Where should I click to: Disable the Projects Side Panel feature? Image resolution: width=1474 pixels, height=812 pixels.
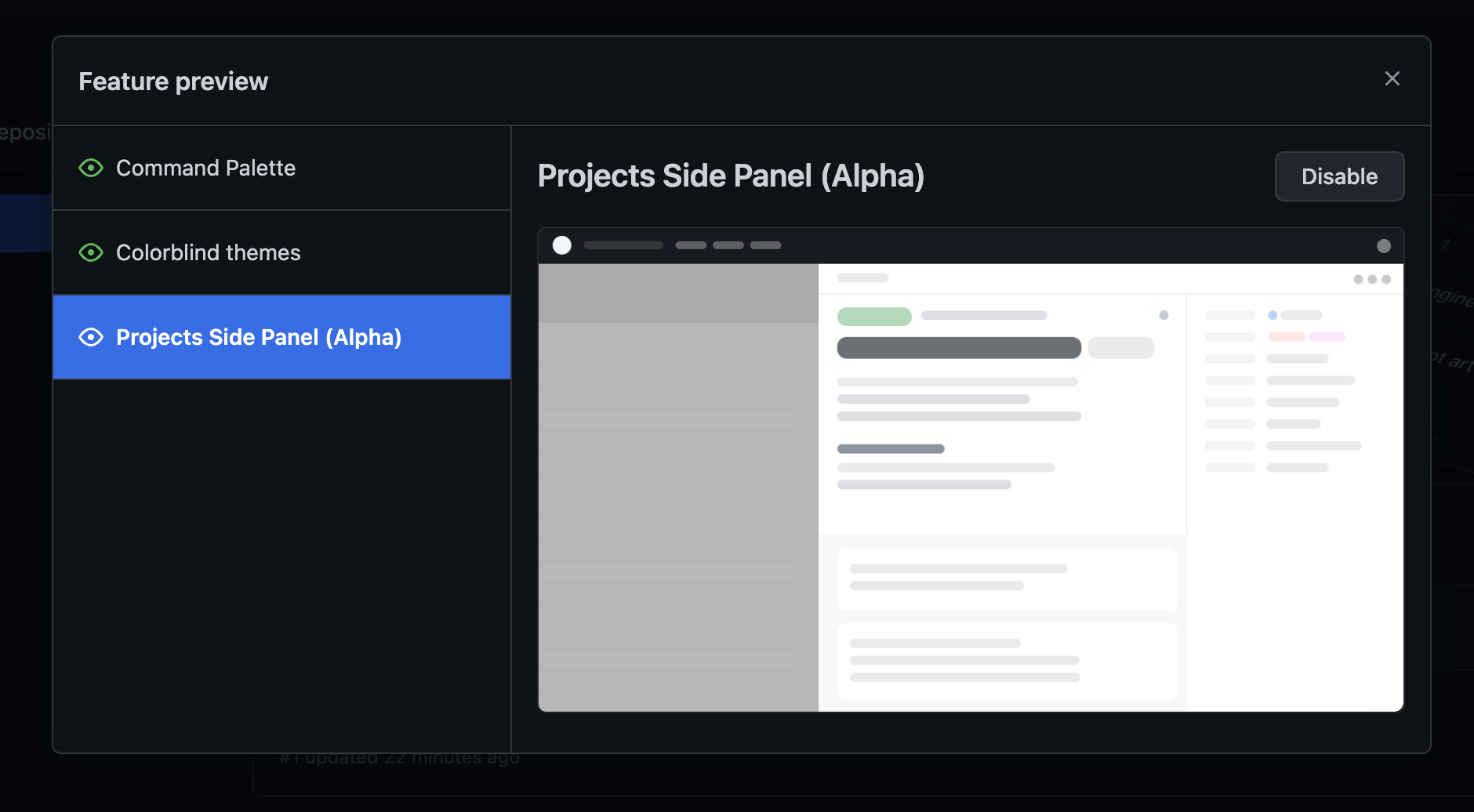[1339, 176]
